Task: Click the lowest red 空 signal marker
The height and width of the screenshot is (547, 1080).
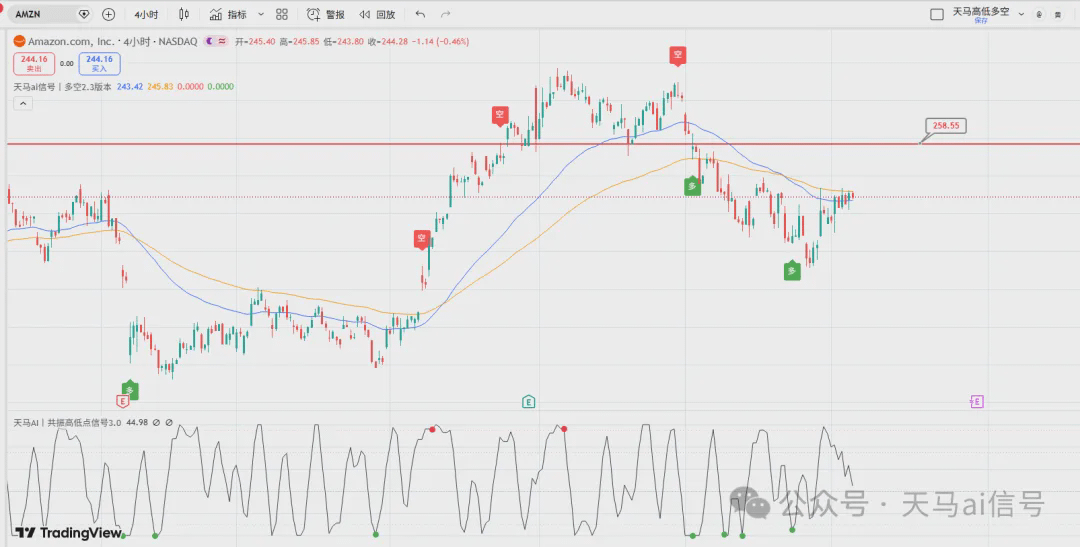Action: point(422,239)
